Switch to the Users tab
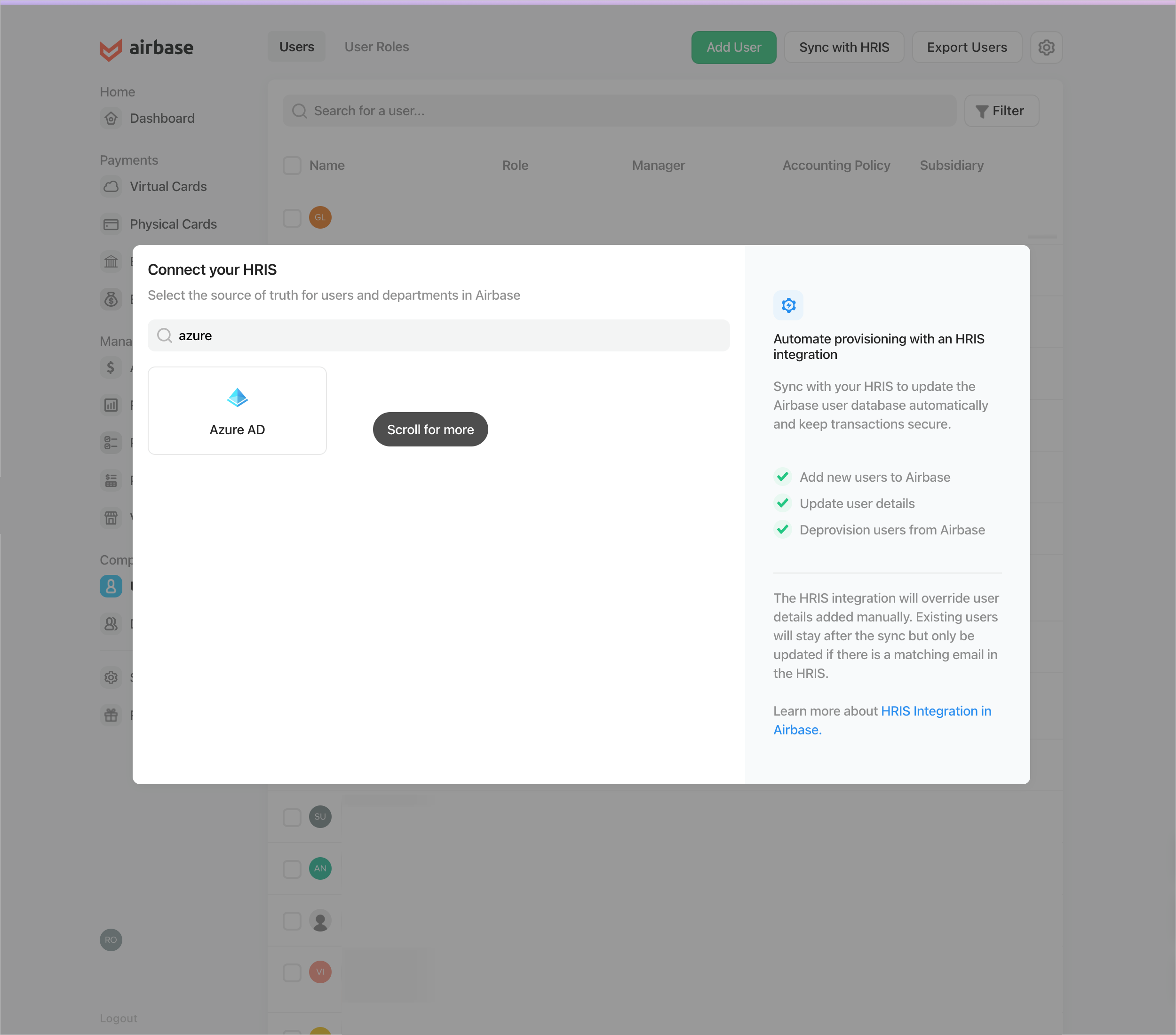Image resolution: width=1176 pixels, height=1035 pixels. click(x=296, y=46)
